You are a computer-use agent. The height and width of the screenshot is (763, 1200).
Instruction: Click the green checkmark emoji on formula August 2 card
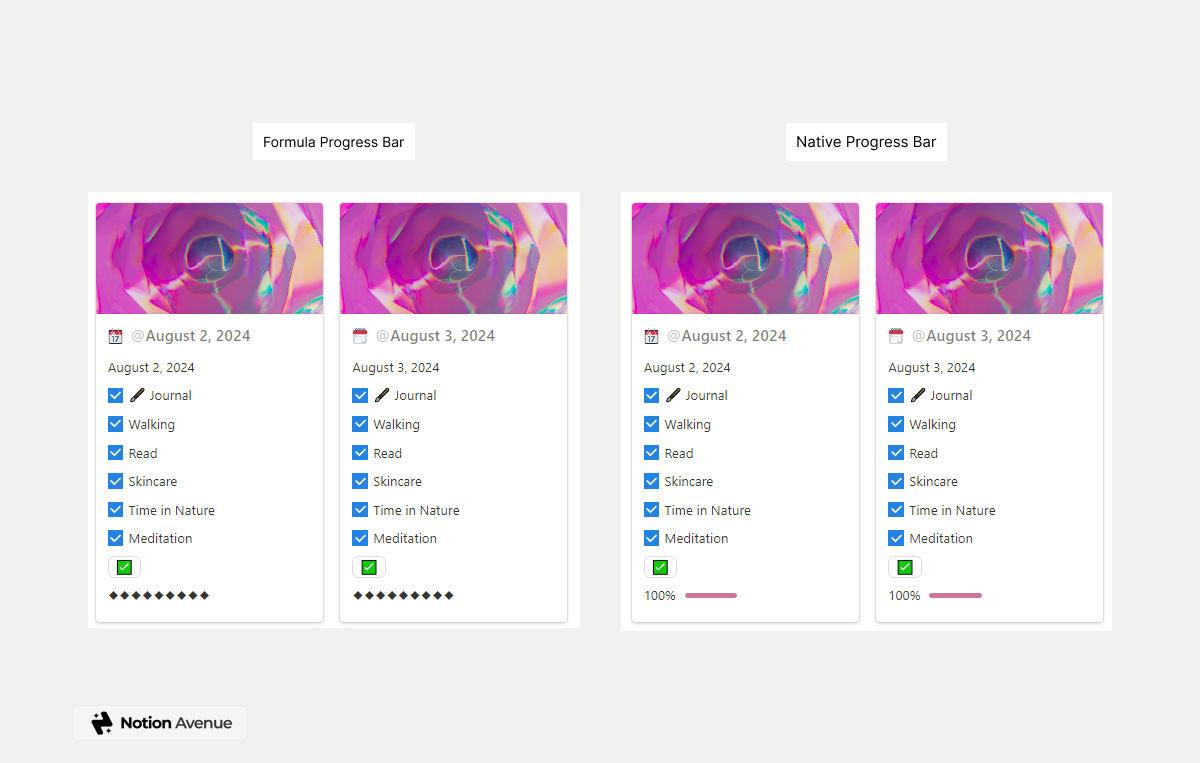[124, 566]
